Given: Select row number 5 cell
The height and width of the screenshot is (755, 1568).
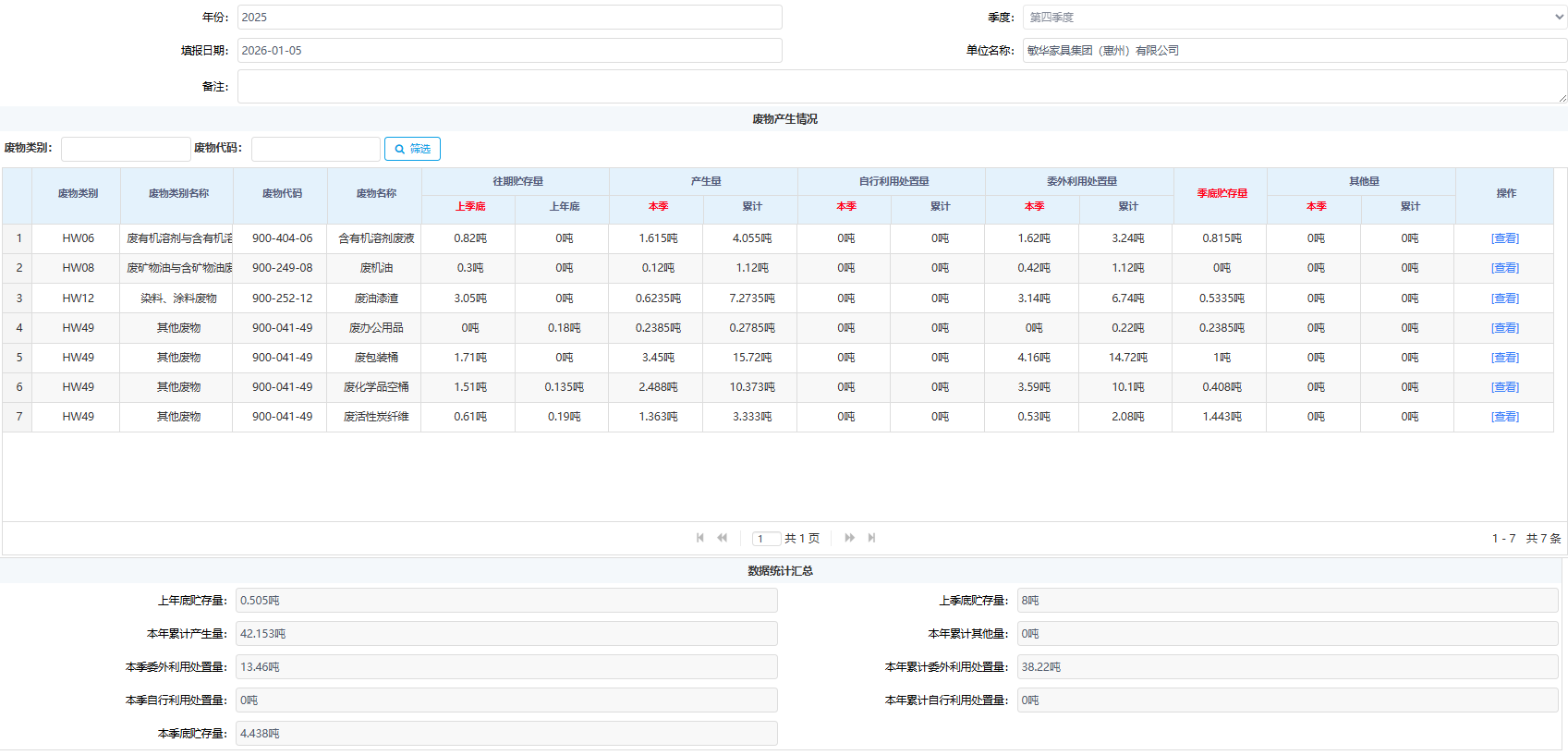Looking at the screenshot, I should 18,358.
